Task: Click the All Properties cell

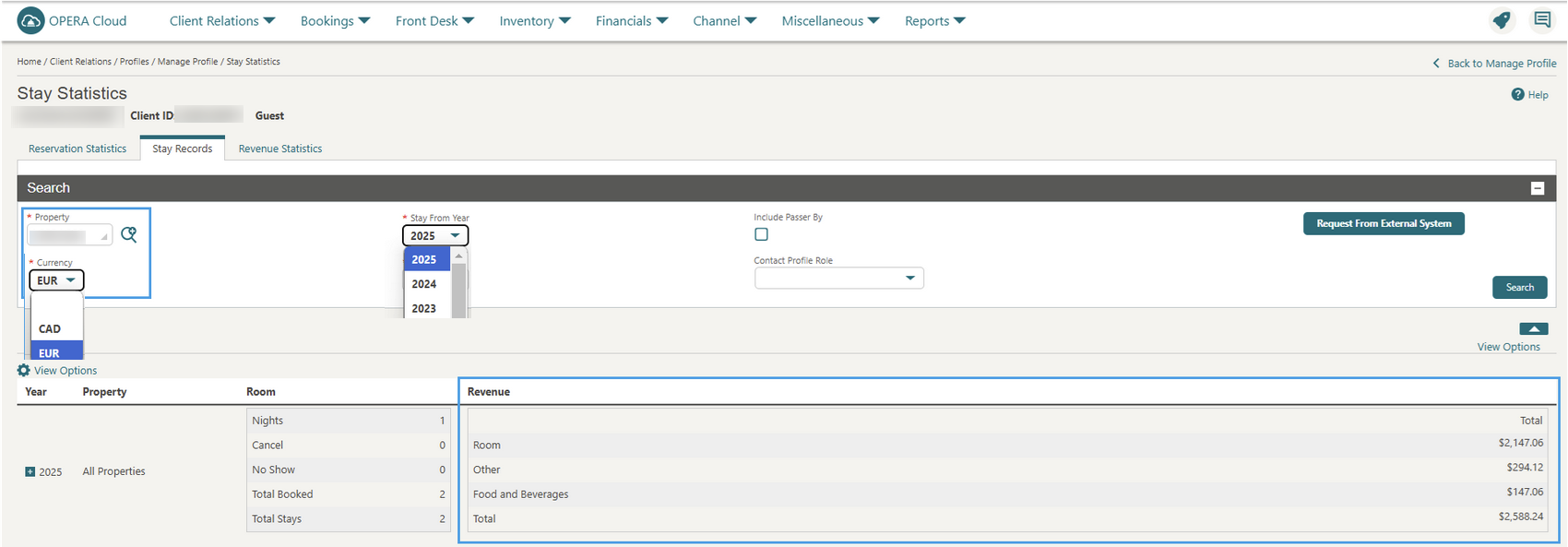Action: click(114, 471)
